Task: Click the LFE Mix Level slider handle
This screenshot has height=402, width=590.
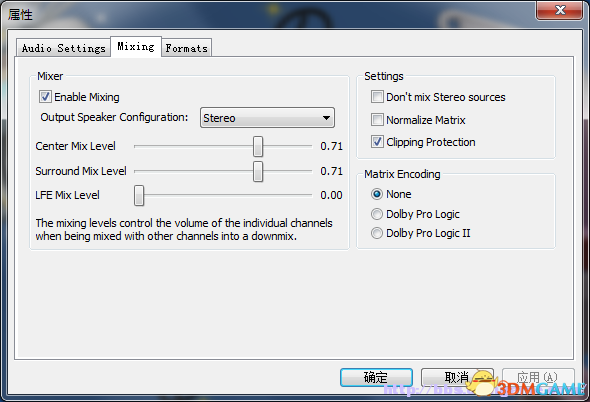Action: [x=139, y=195]
